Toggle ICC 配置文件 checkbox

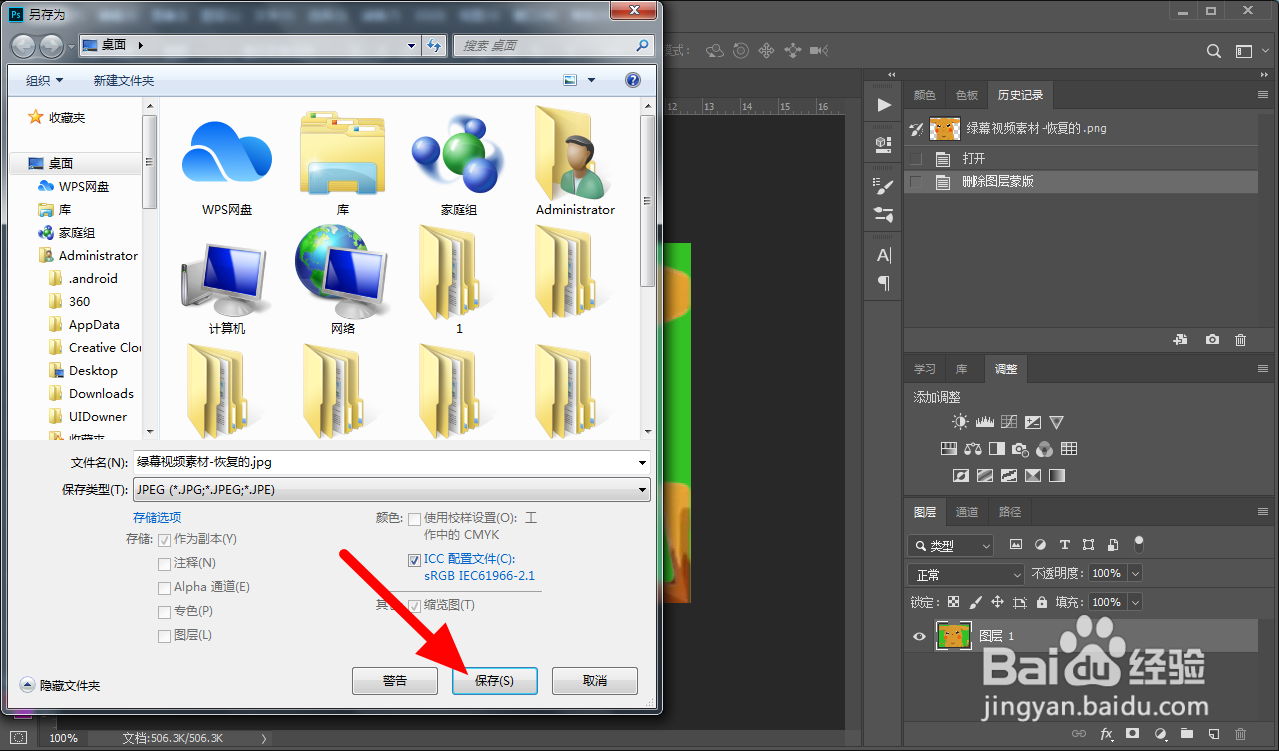tap(414, 560)
